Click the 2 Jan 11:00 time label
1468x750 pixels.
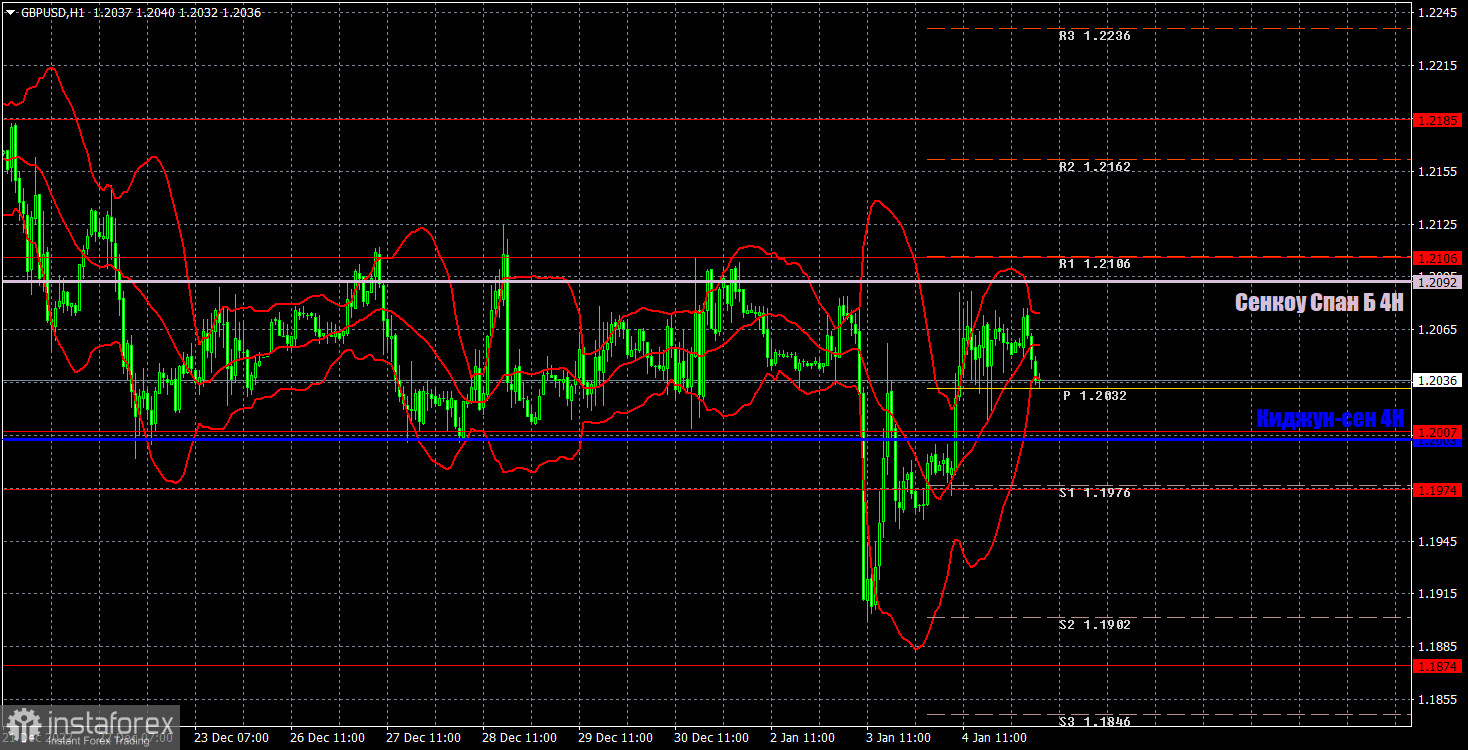click(x=803, y=738)
